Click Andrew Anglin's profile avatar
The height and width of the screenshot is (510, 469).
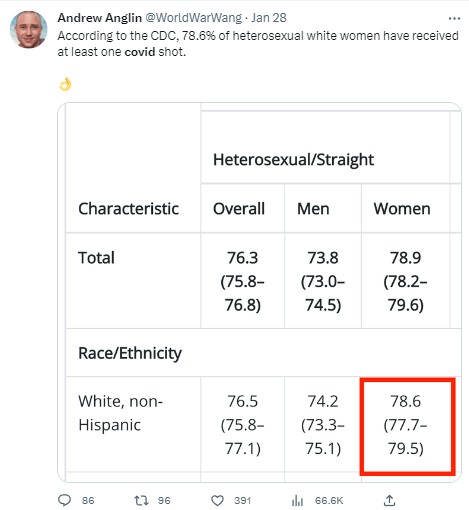[28, 29]
